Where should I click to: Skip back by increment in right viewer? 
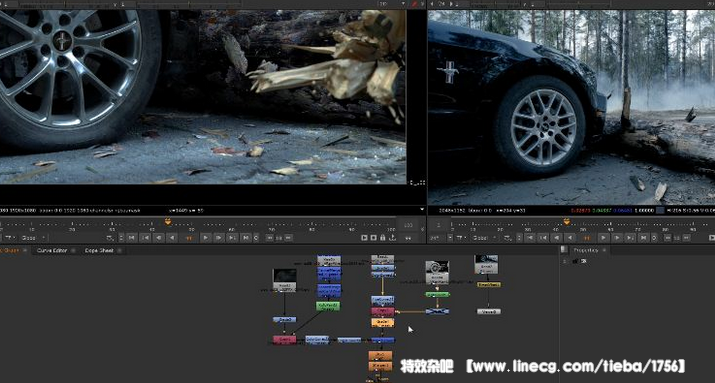click(x=668, y=238)
